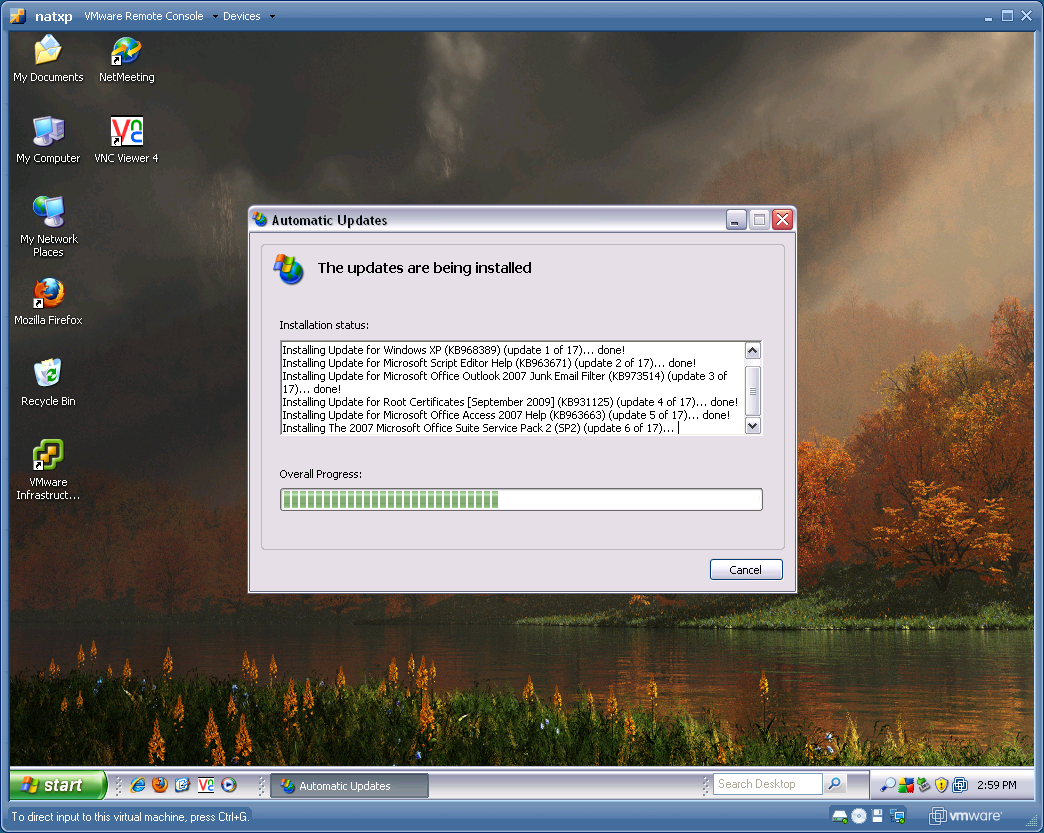Click the VMware Tools tray icon

click(x=960, y=785)
